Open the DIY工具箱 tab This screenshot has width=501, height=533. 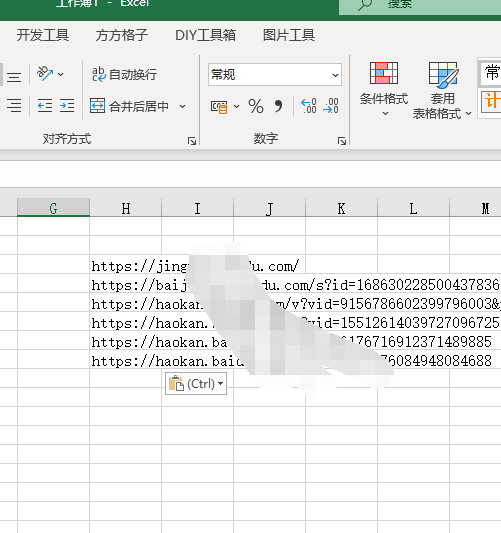click(205, 35)
